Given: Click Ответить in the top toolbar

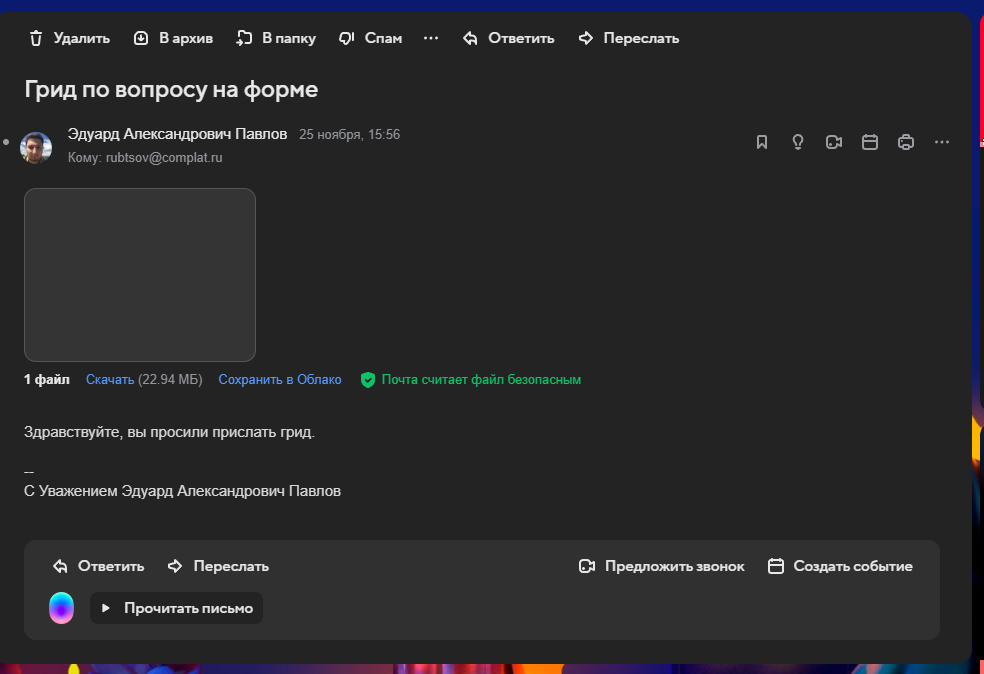Looking at the screenshot, I should tap(508, 38).
